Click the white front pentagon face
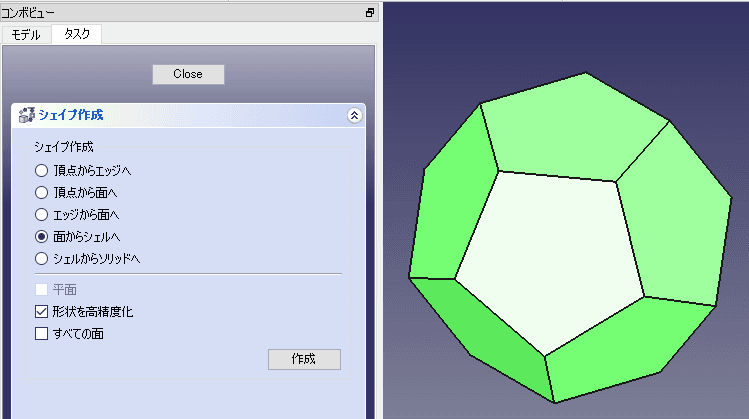Image resolution: width=749 pixels, height=419 pixels. tap(549, 263)
